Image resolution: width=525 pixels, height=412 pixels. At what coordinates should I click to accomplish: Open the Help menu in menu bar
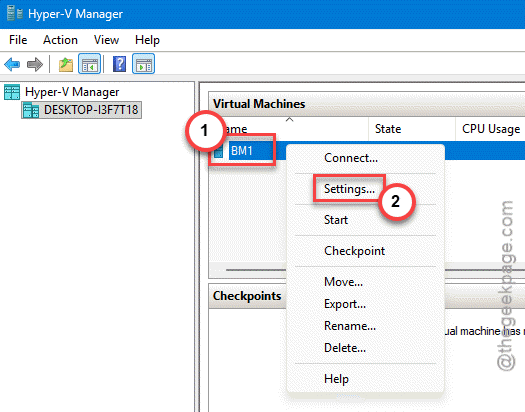click(147, 40)
